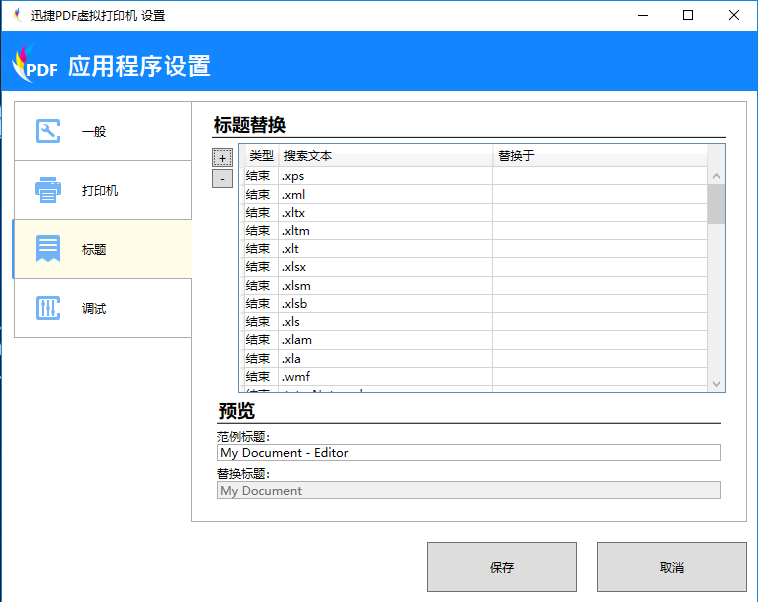Click the table scrollbar thumb
Screen dimensions: 758x602
pyautogui.click(x=716, y=204)
